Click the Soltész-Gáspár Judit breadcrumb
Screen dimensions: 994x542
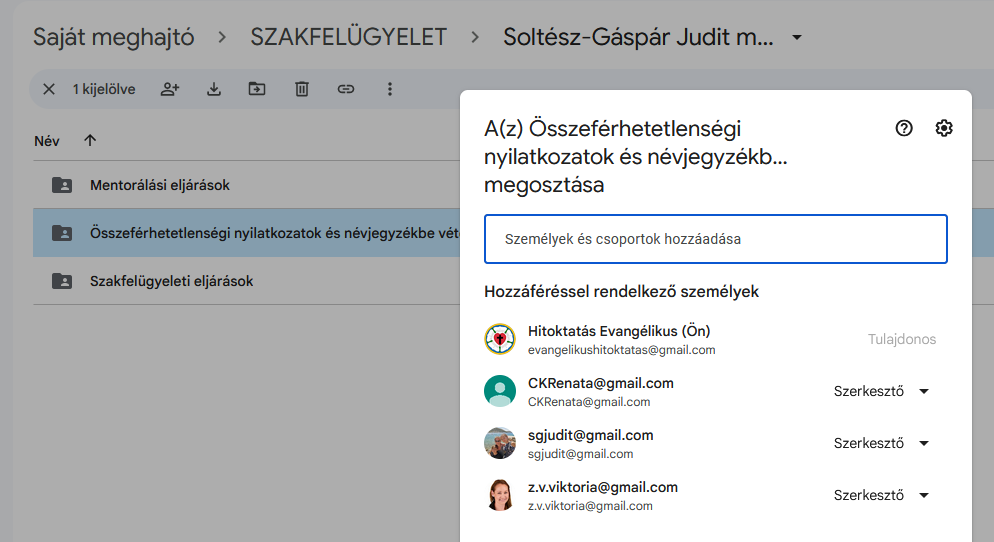pos(638,37)
